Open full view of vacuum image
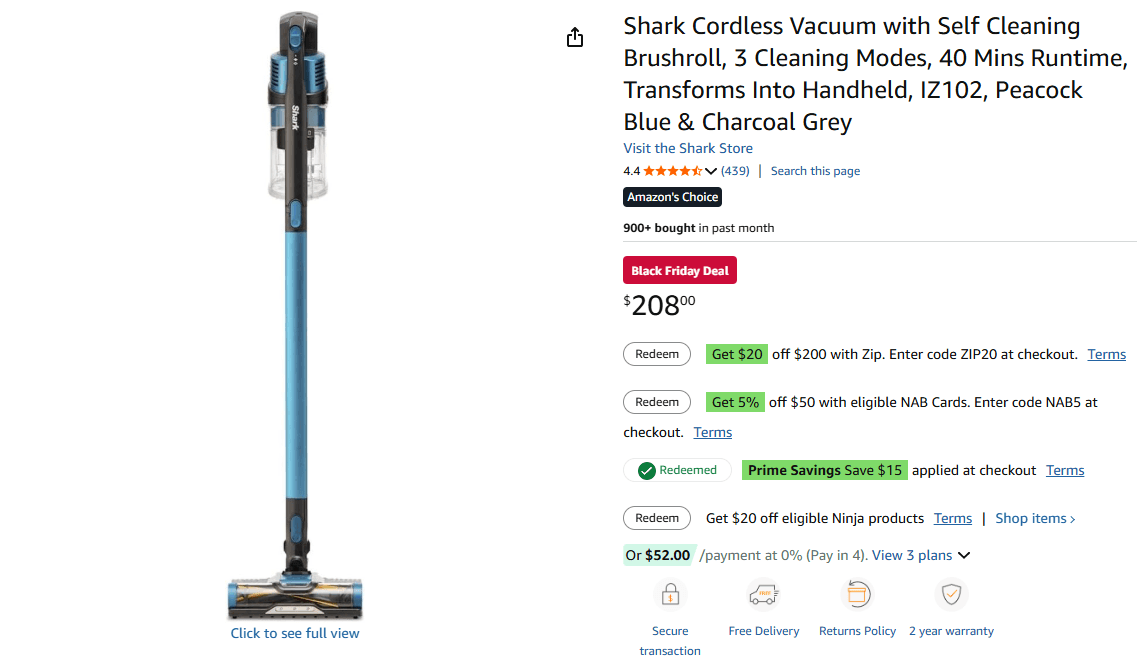The height and width of the screenshot is (658, 1141). 295,633
